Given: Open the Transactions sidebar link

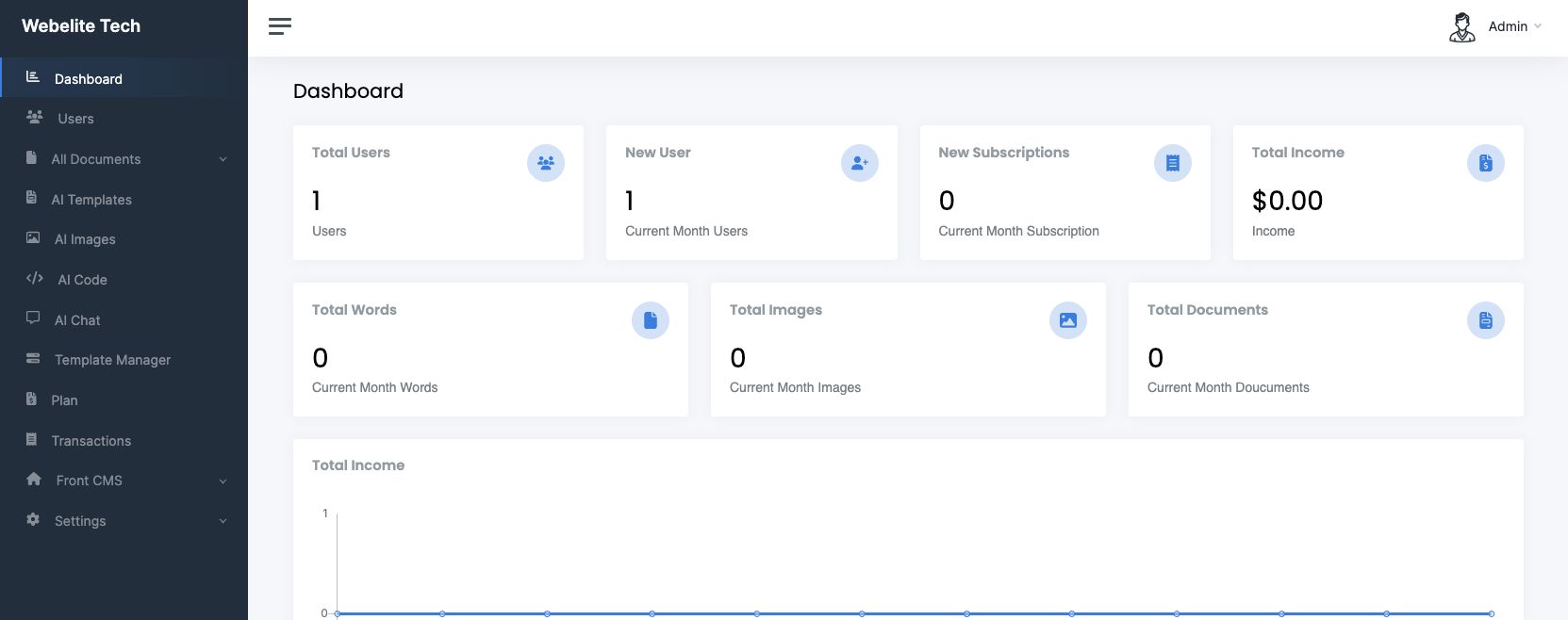Looking at the screenshot, I should [x=91, y=441].
